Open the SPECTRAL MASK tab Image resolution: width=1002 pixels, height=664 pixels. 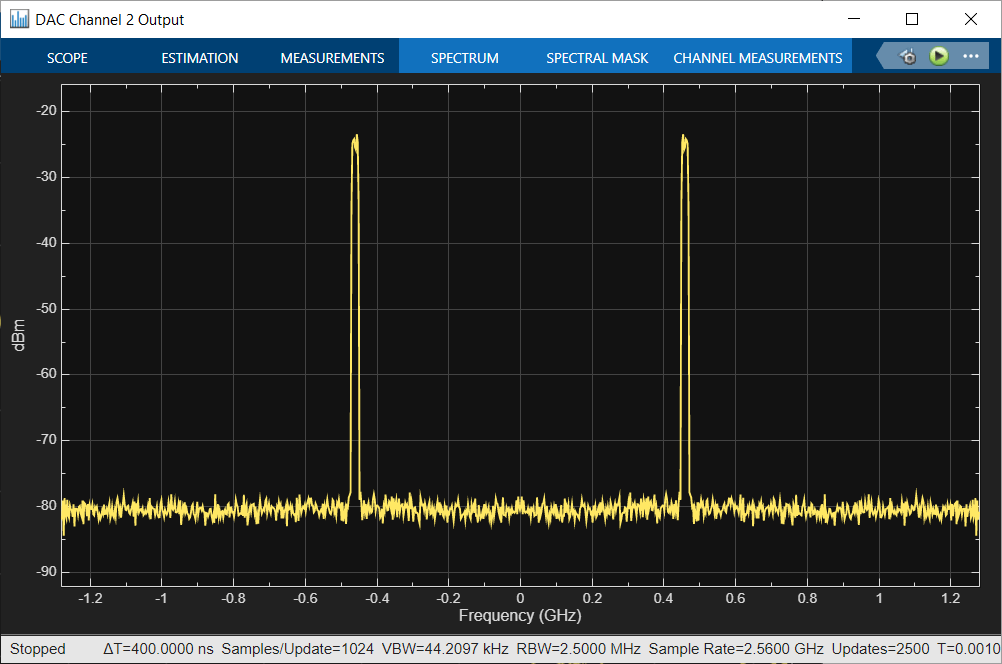click(x=597, y=58)
